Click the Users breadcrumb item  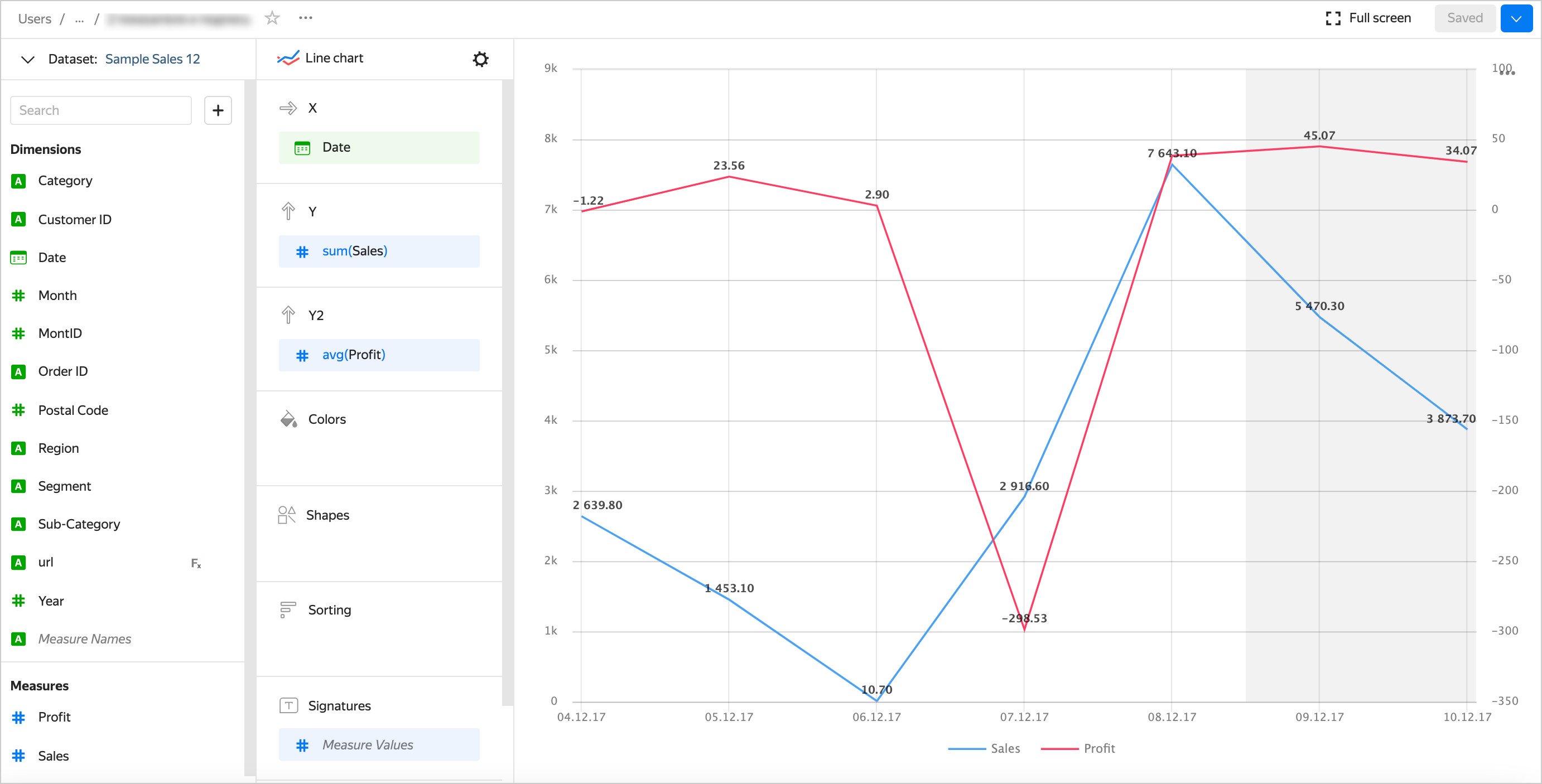35,18
